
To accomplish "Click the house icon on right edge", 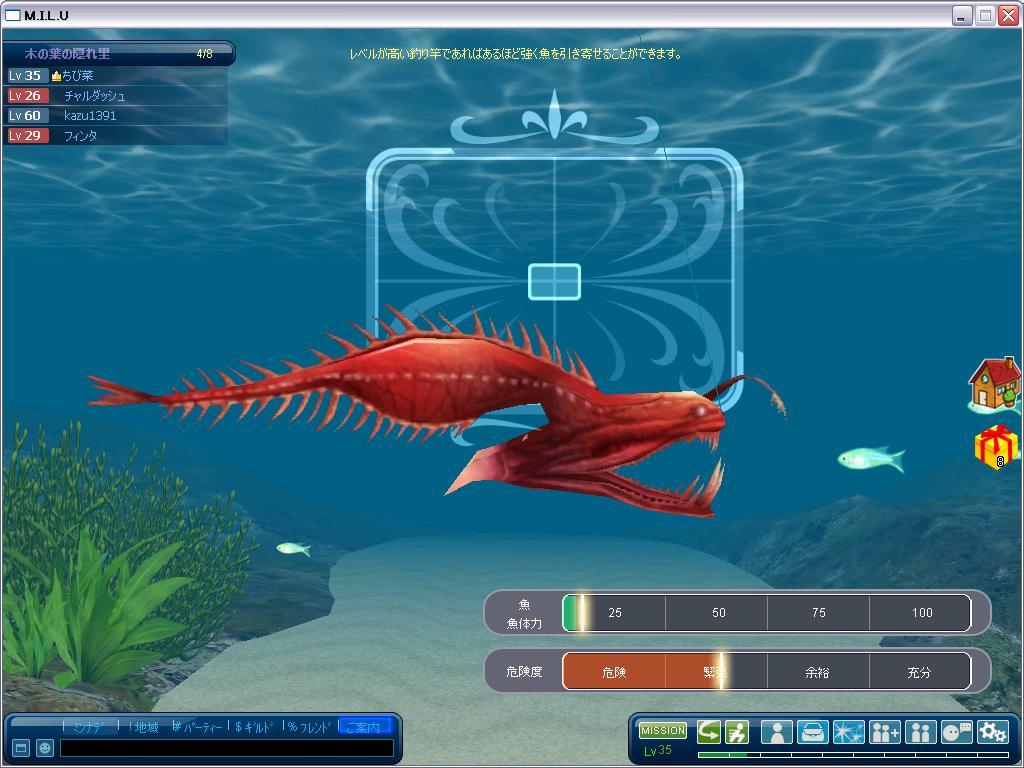I will [x=995, y=384].
